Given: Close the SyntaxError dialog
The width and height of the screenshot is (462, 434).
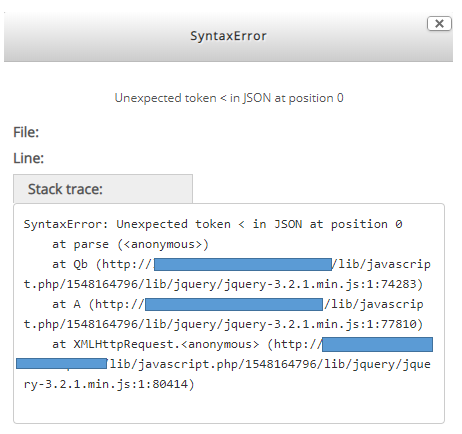Looking at the screenshot, I should click(x=439, y=24).
